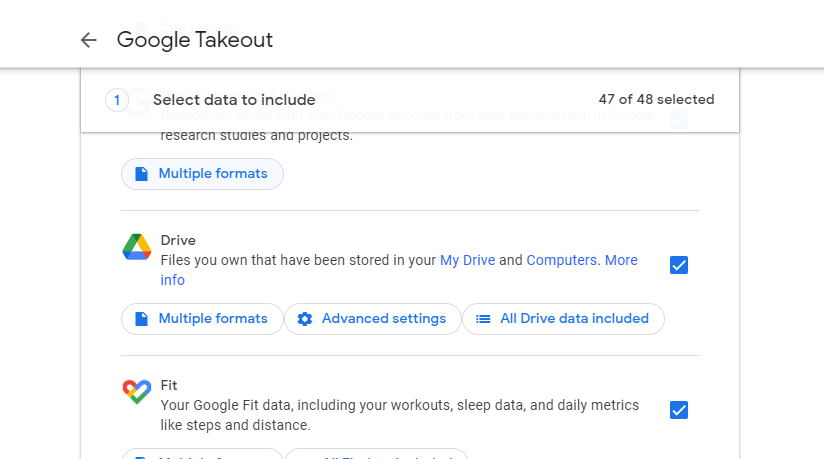
Task: Click 'Select data to include' heading
Action: [x=234, y=100]
